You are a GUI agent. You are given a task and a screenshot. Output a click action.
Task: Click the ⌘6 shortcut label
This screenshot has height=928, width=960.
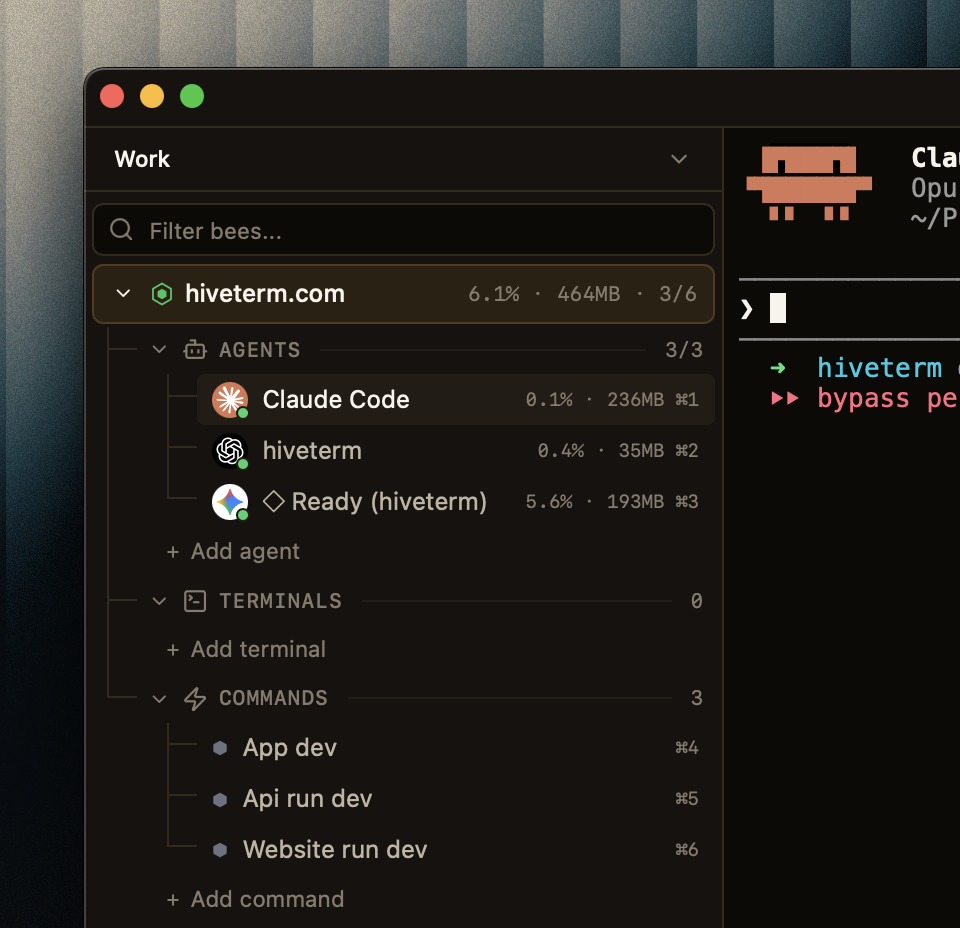(686, 850)
